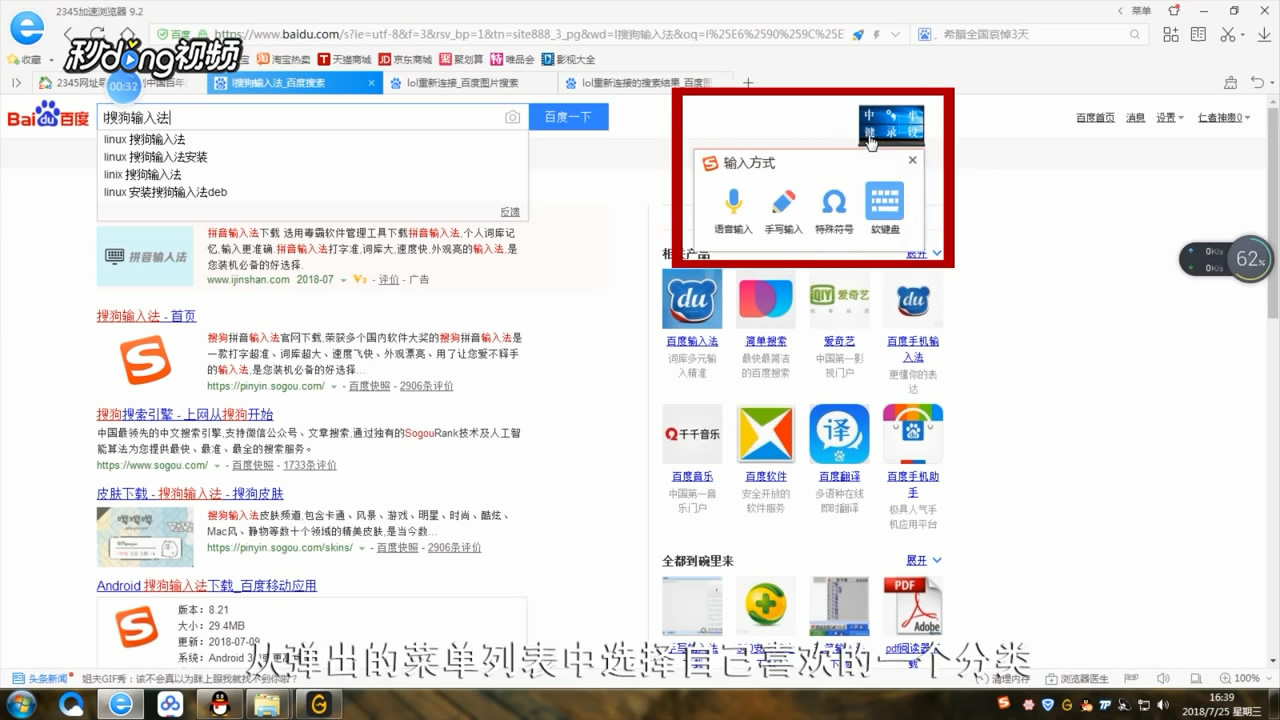Image resolution: width=1280 pixels, height=720 pixels.
Task: Open the undo closed tab dropdown
Action: tap(1261, 82)
